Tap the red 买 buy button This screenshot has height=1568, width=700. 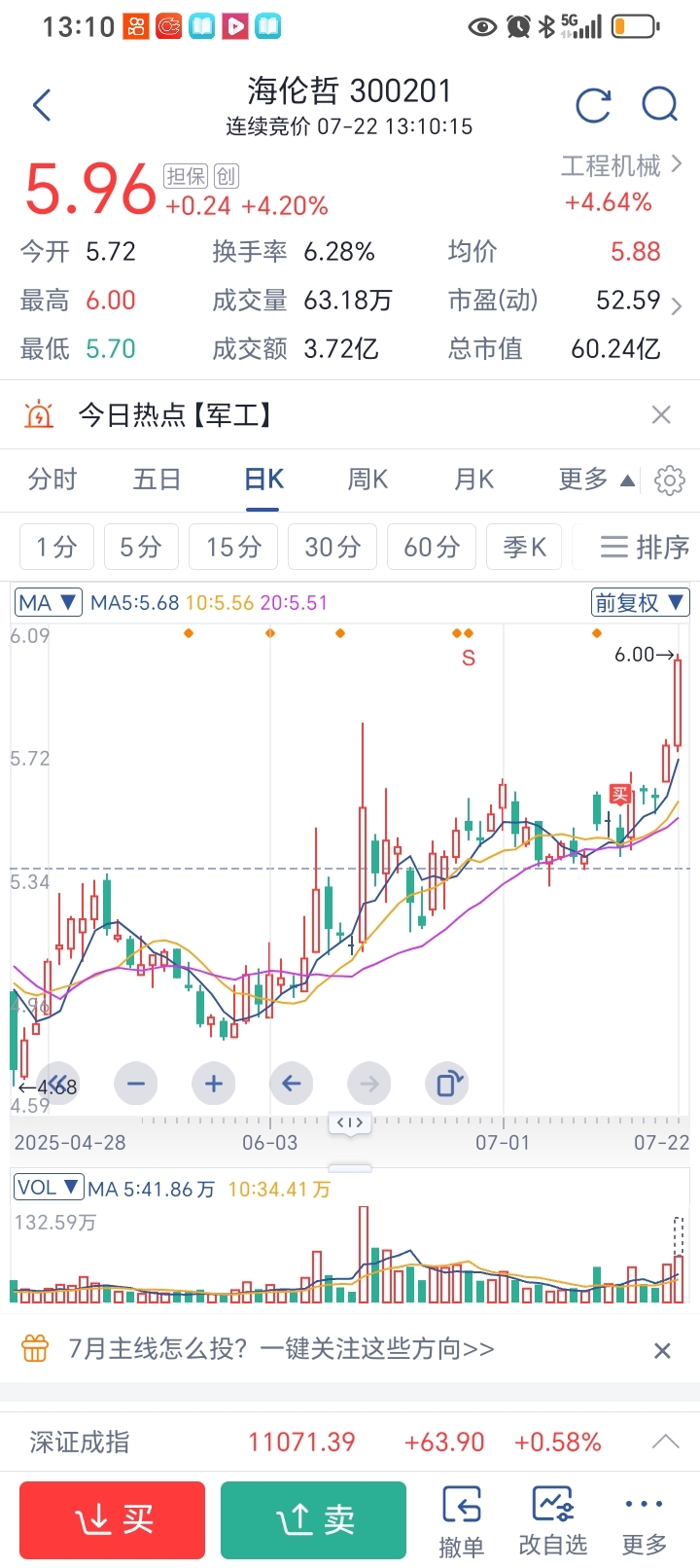tap(112, 1519)
